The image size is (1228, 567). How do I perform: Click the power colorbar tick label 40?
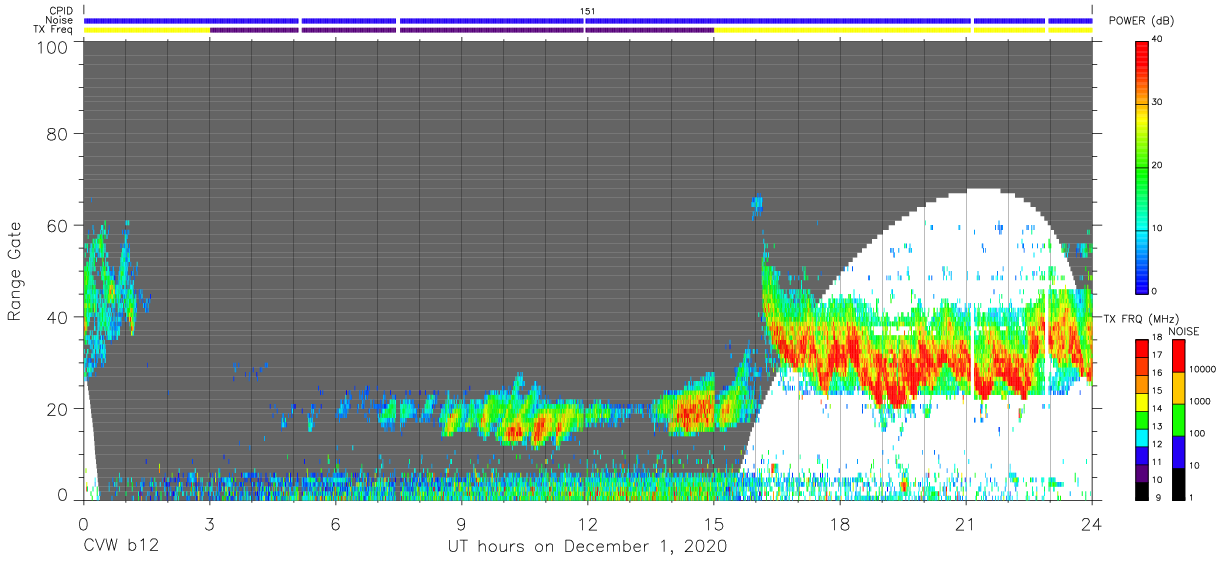[x=1158, y=40]
